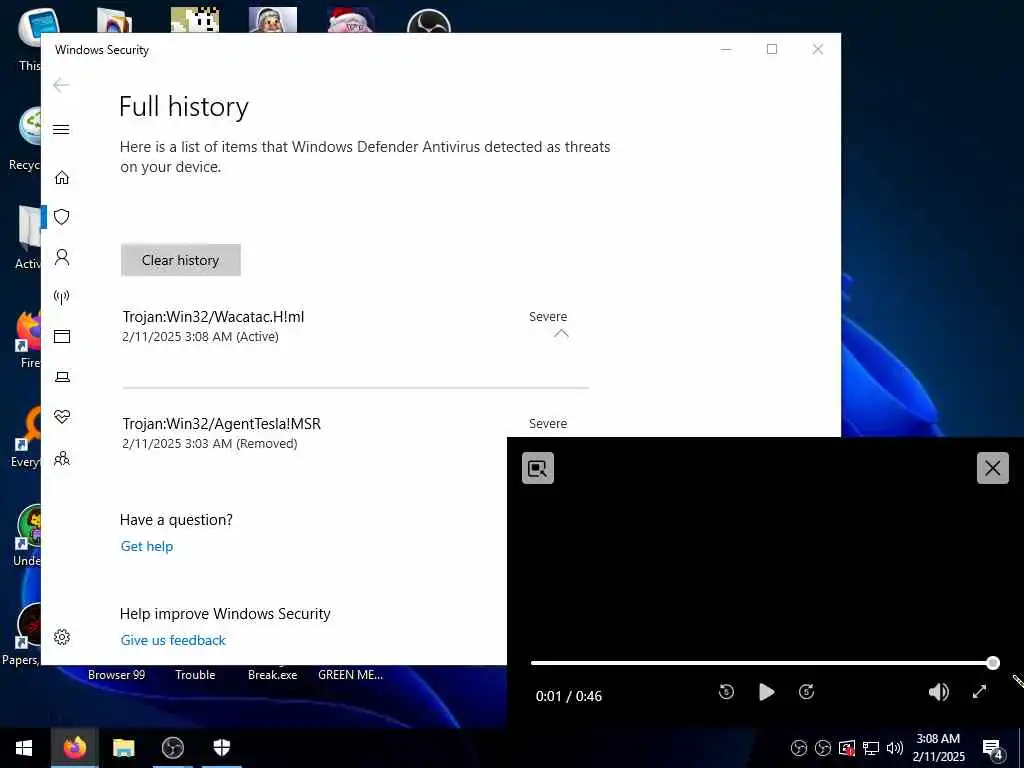Rewind the video five seconds

(726, 692)
